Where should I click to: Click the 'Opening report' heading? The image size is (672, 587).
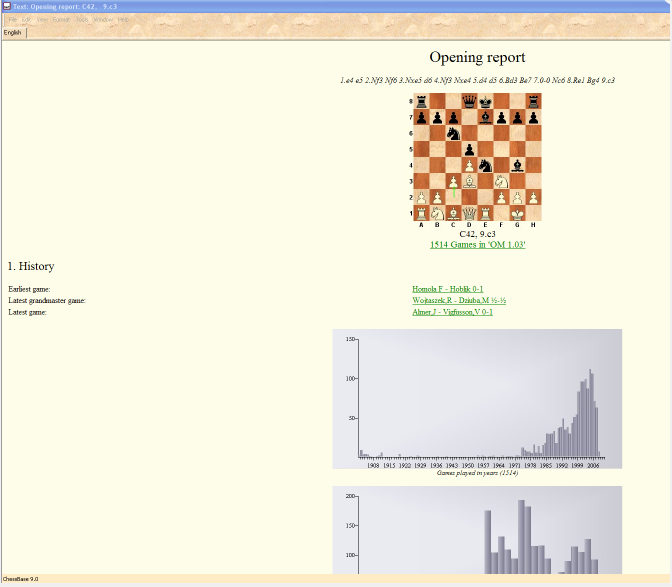477,57
